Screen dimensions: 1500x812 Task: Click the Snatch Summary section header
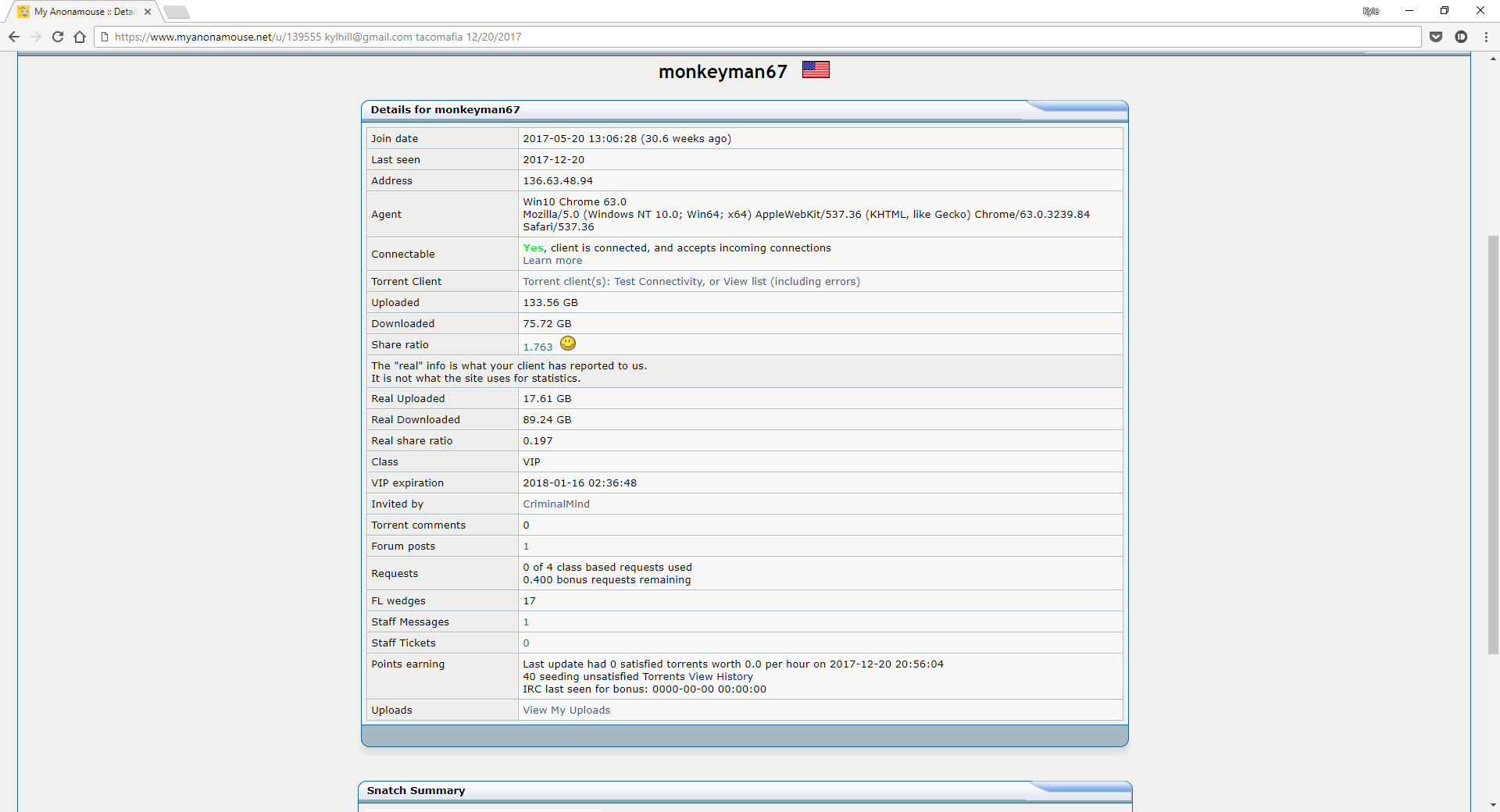point(416,791)
